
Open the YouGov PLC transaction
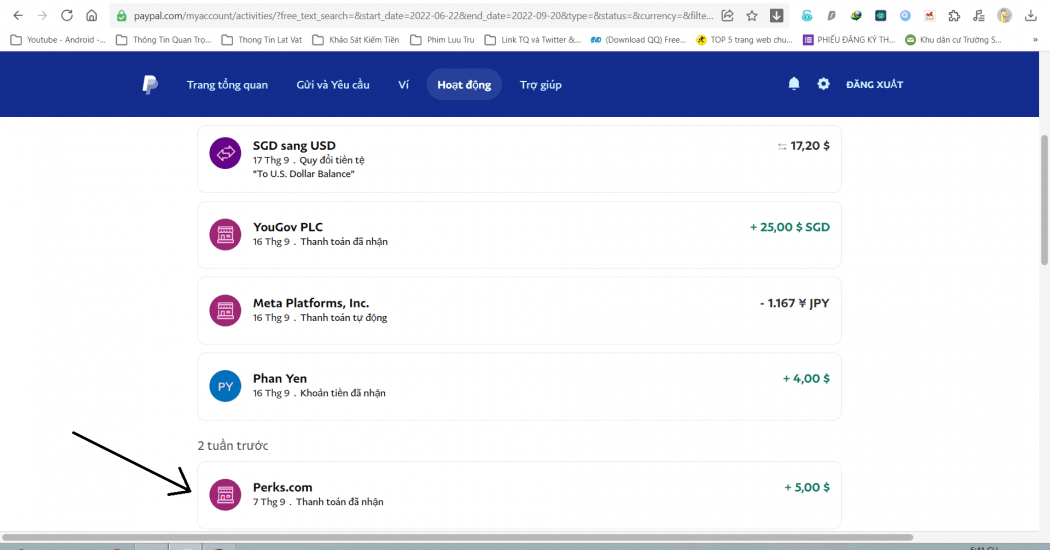(519, 235)
